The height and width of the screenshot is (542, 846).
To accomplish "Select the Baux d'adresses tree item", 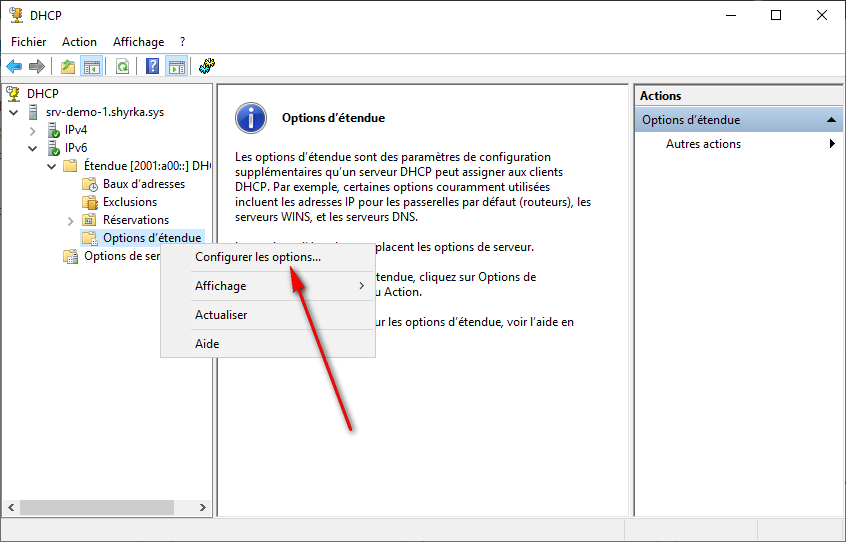I will (143, 184).
